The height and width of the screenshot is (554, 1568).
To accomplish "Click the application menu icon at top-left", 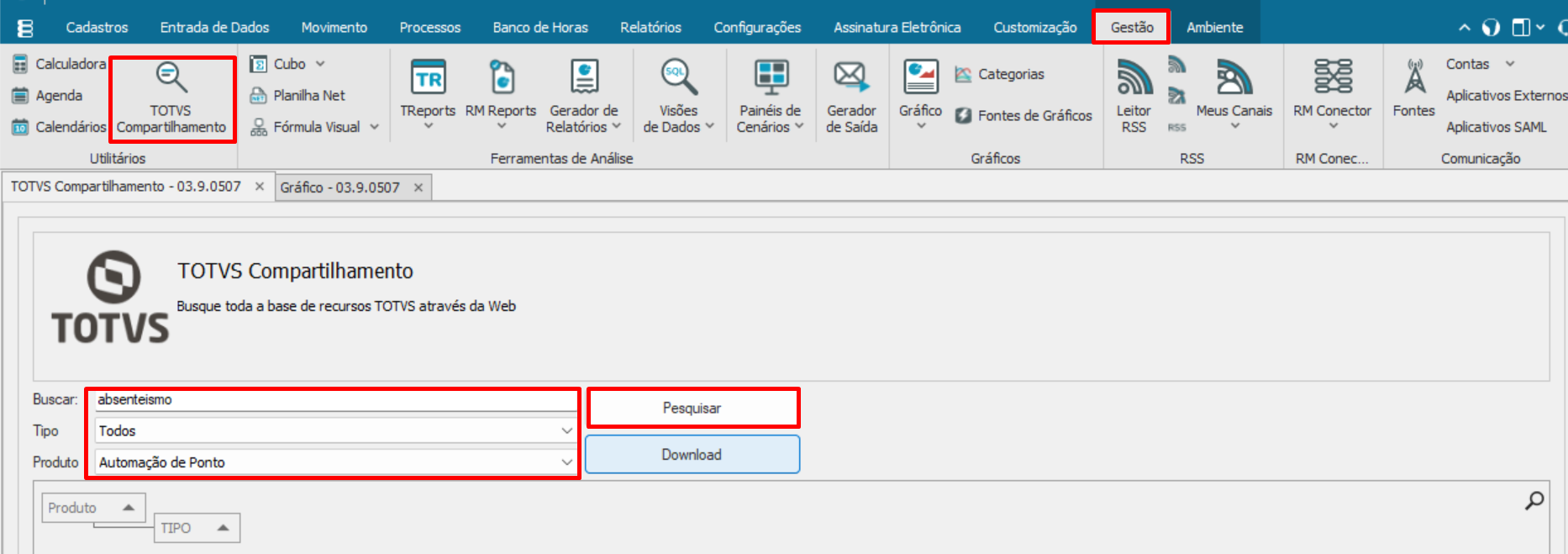I will 25,28.
